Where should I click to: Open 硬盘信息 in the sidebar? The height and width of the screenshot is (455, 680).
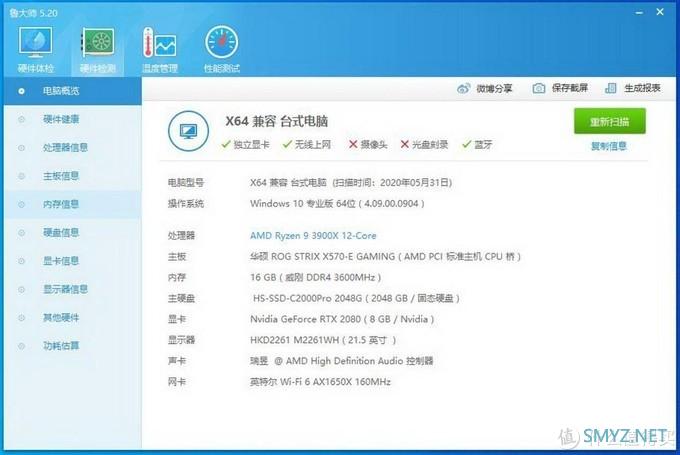tap(72, 232)
